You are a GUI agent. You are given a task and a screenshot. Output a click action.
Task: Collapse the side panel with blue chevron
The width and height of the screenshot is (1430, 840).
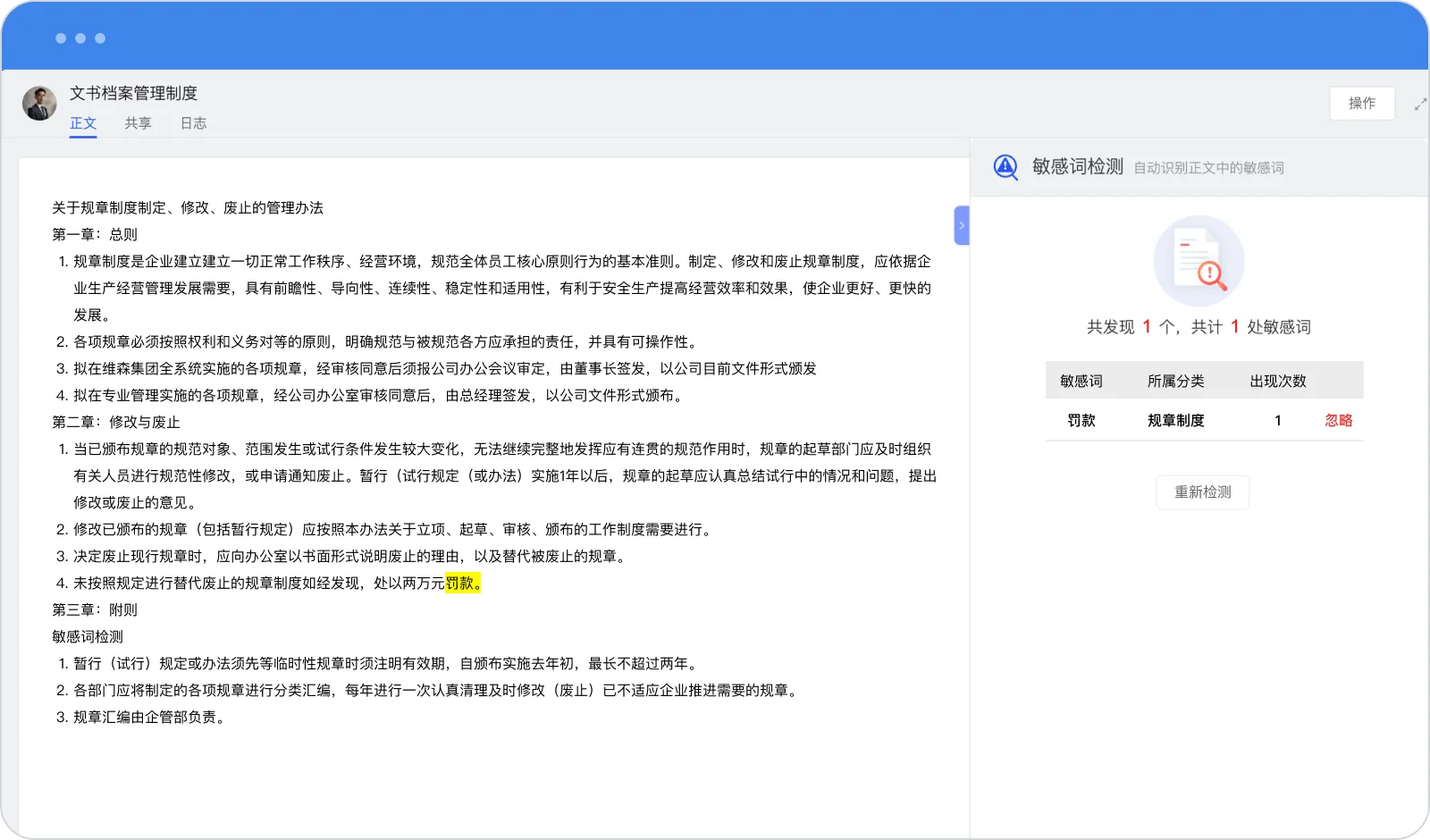tap(962, 225)
